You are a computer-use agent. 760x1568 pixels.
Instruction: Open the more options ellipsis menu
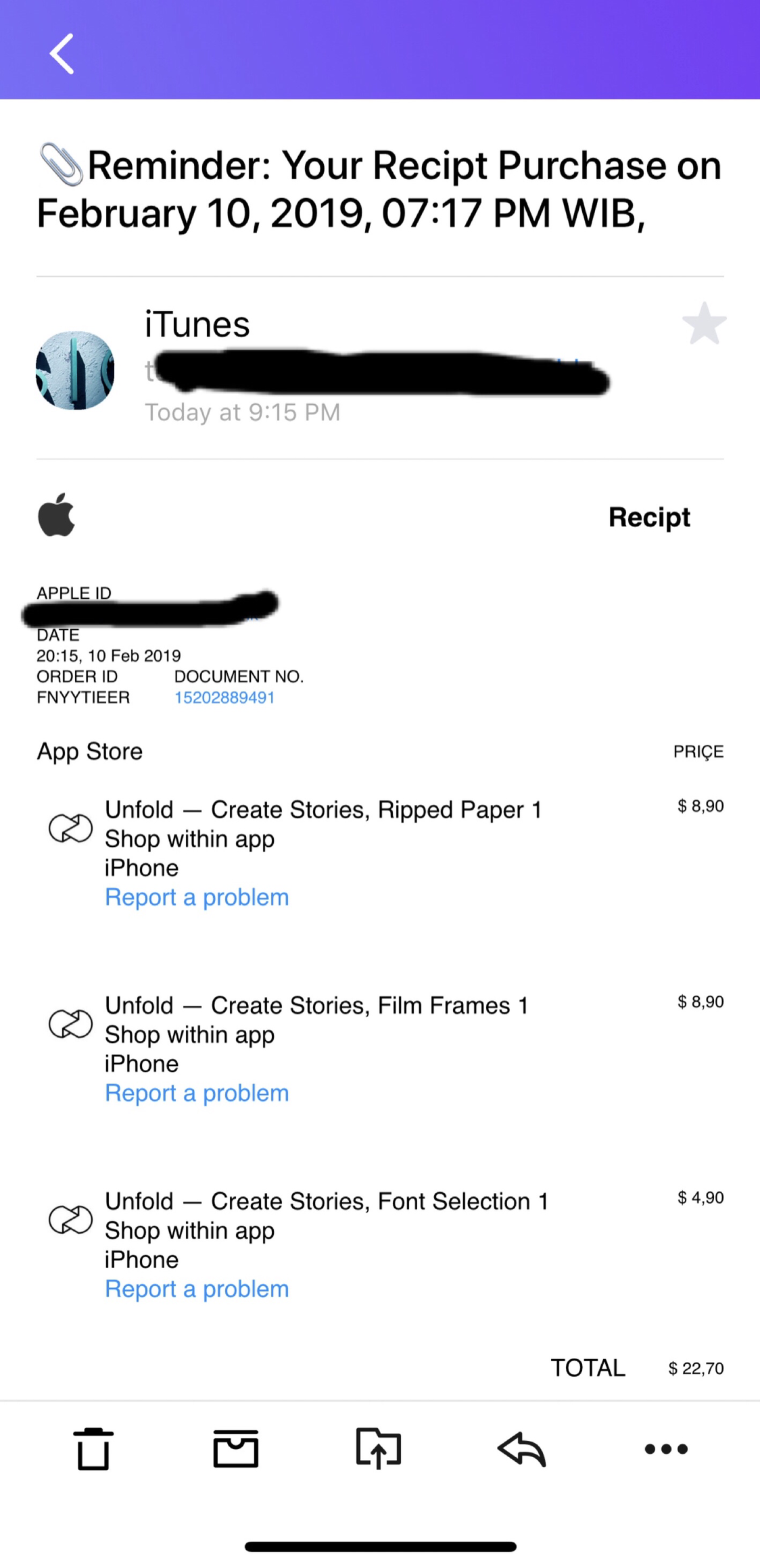[x=666, y=1448]
